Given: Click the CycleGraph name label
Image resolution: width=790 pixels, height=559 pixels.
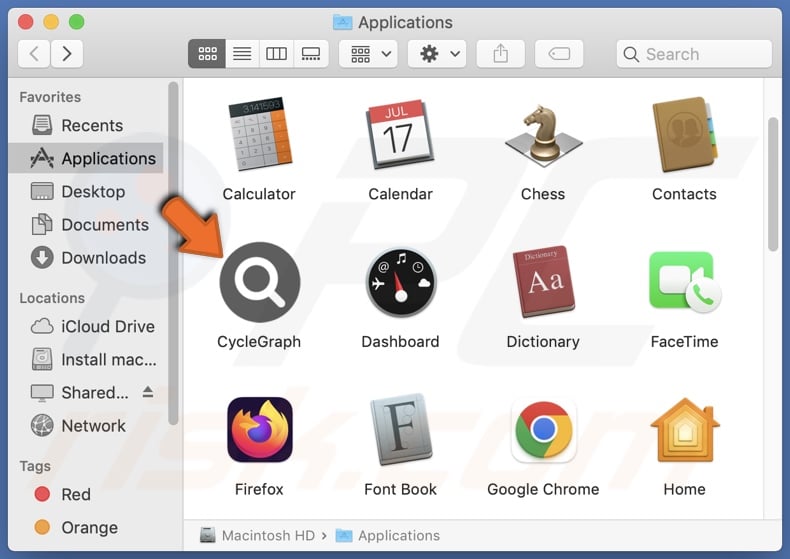Looking at the screenshot, I should (x=259, y=341).
